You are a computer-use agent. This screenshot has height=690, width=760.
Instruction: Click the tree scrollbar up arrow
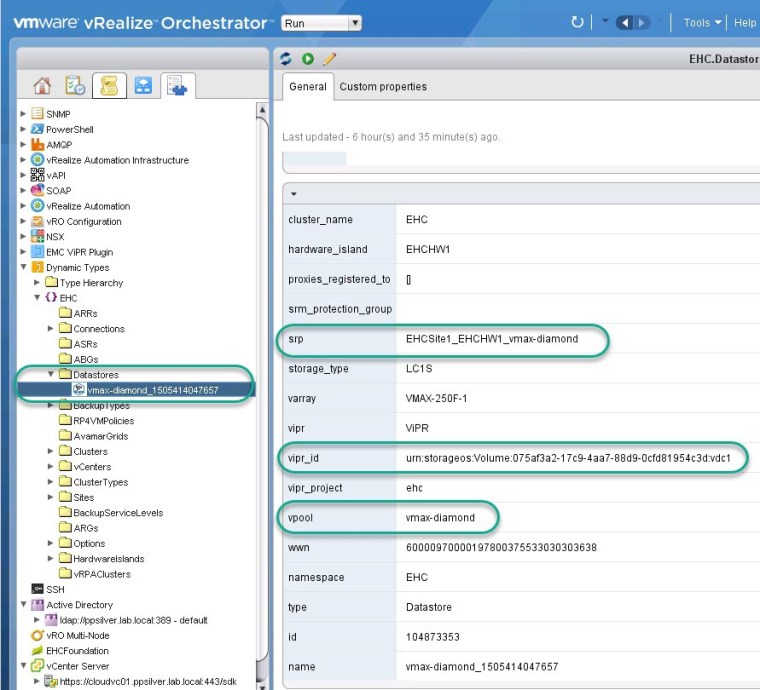tap(263, 110)
